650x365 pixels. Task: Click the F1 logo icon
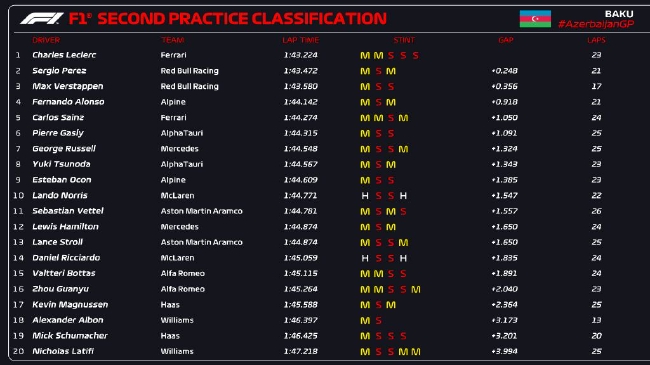(41, 18)
